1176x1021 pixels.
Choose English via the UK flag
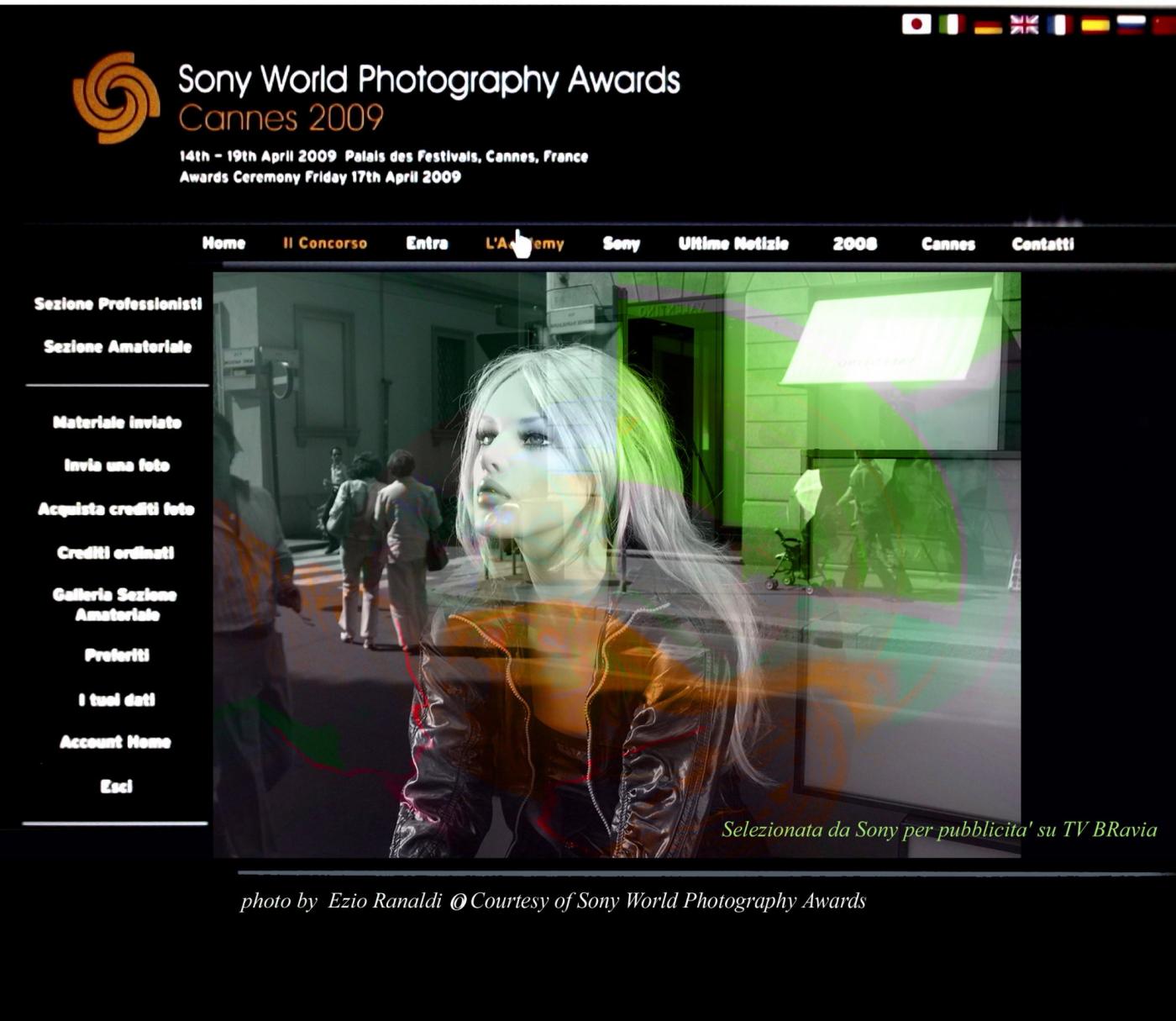tap(1024, 25)
